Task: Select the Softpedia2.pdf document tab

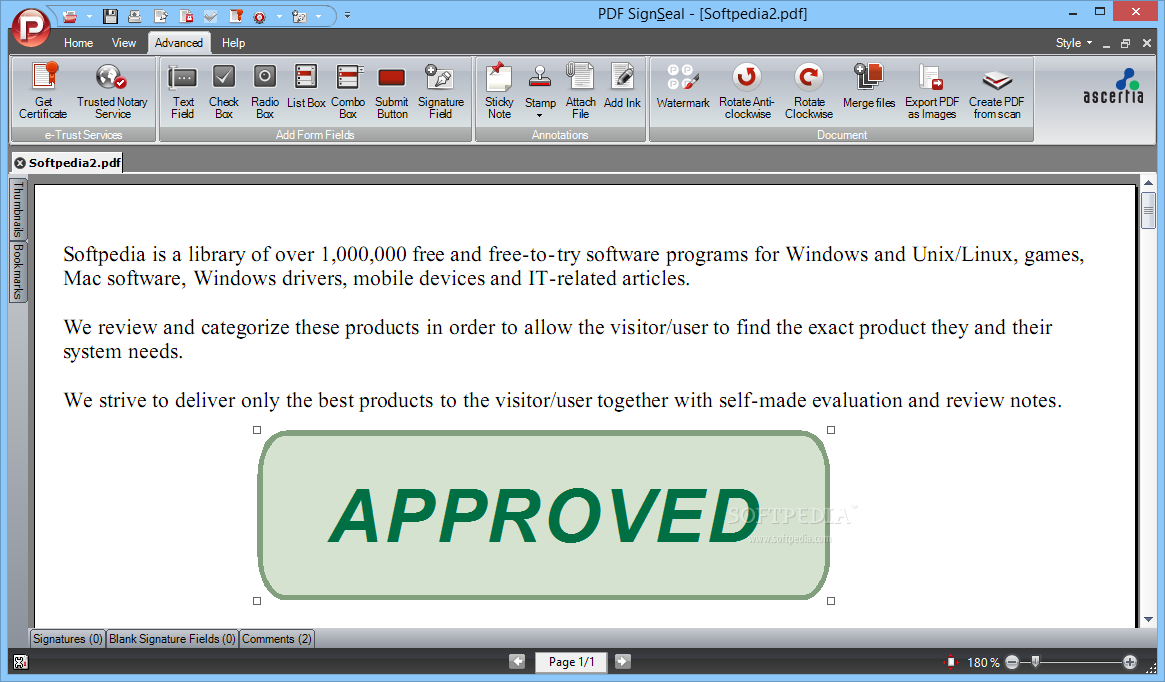Action: coord(74,163)
